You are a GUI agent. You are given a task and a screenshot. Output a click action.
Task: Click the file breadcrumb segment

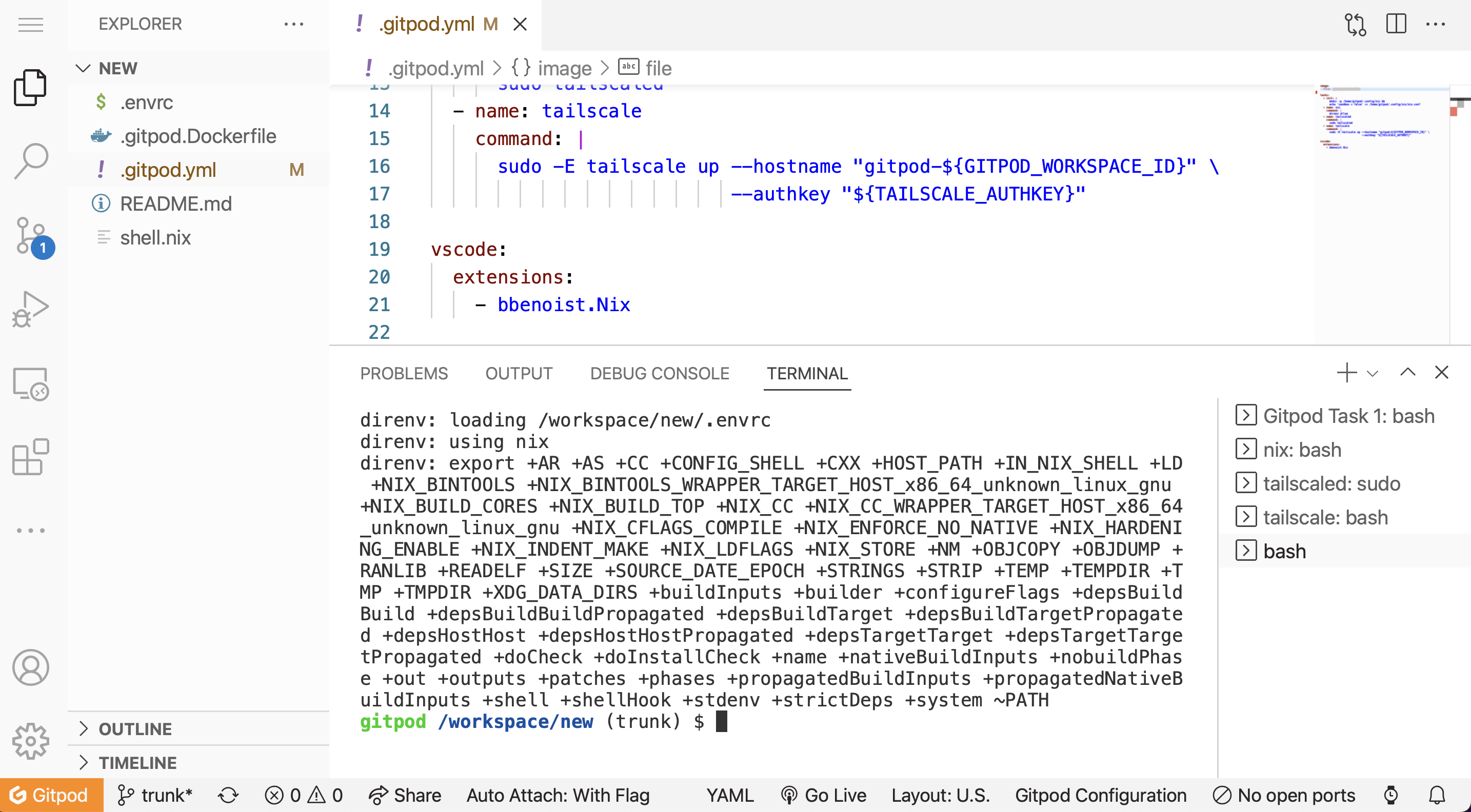click(658, 68)
